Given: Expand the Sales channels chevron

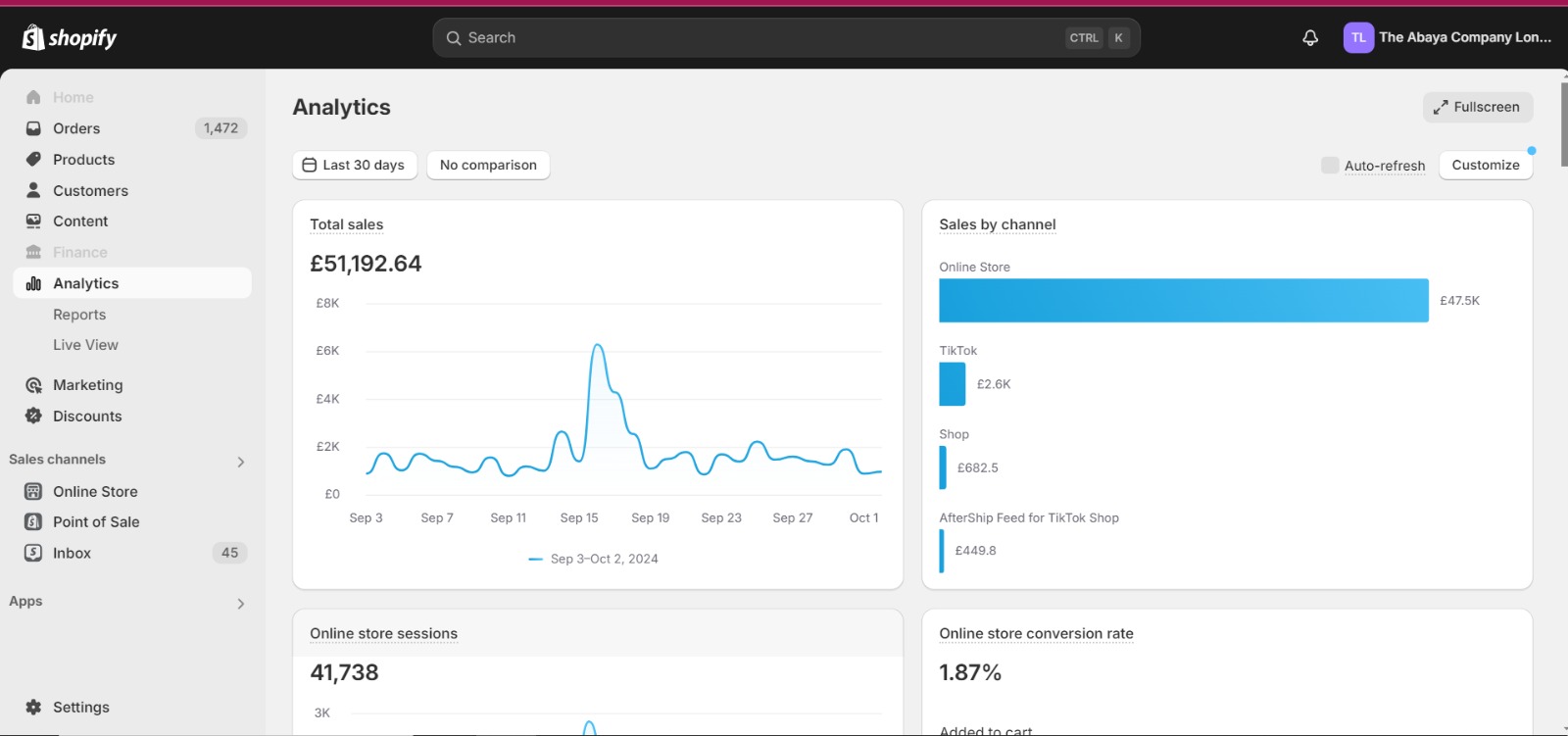Looking at the screenshot, I should pos(241,462).
